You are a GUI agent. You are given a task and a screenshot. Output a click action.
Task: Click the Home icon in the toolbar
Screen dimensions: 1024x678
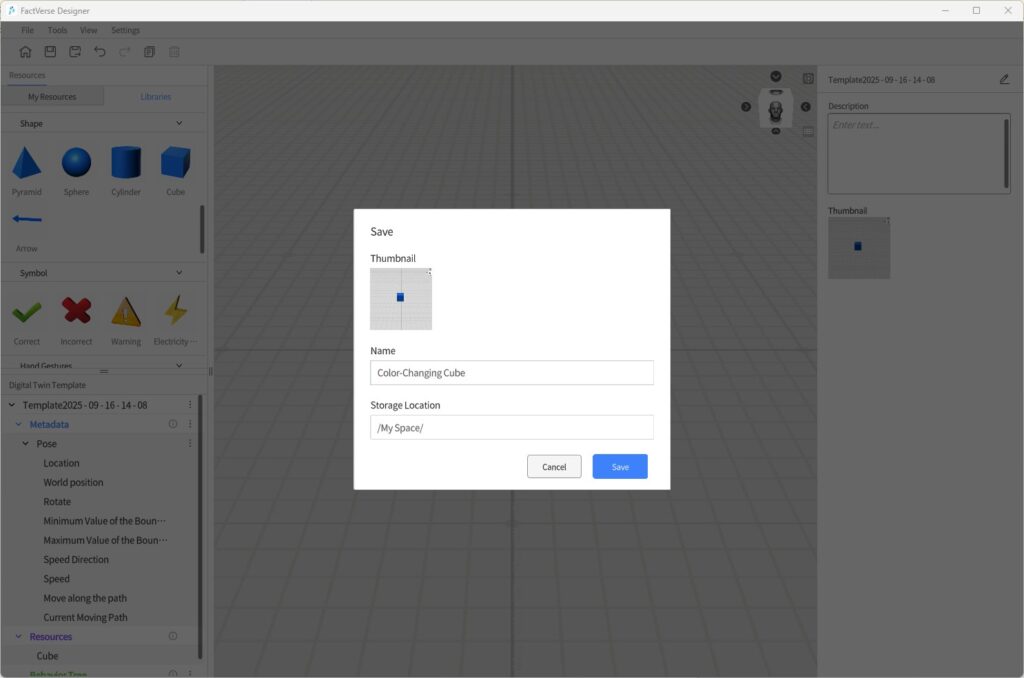pyautogui.click(x=26, y=52)
